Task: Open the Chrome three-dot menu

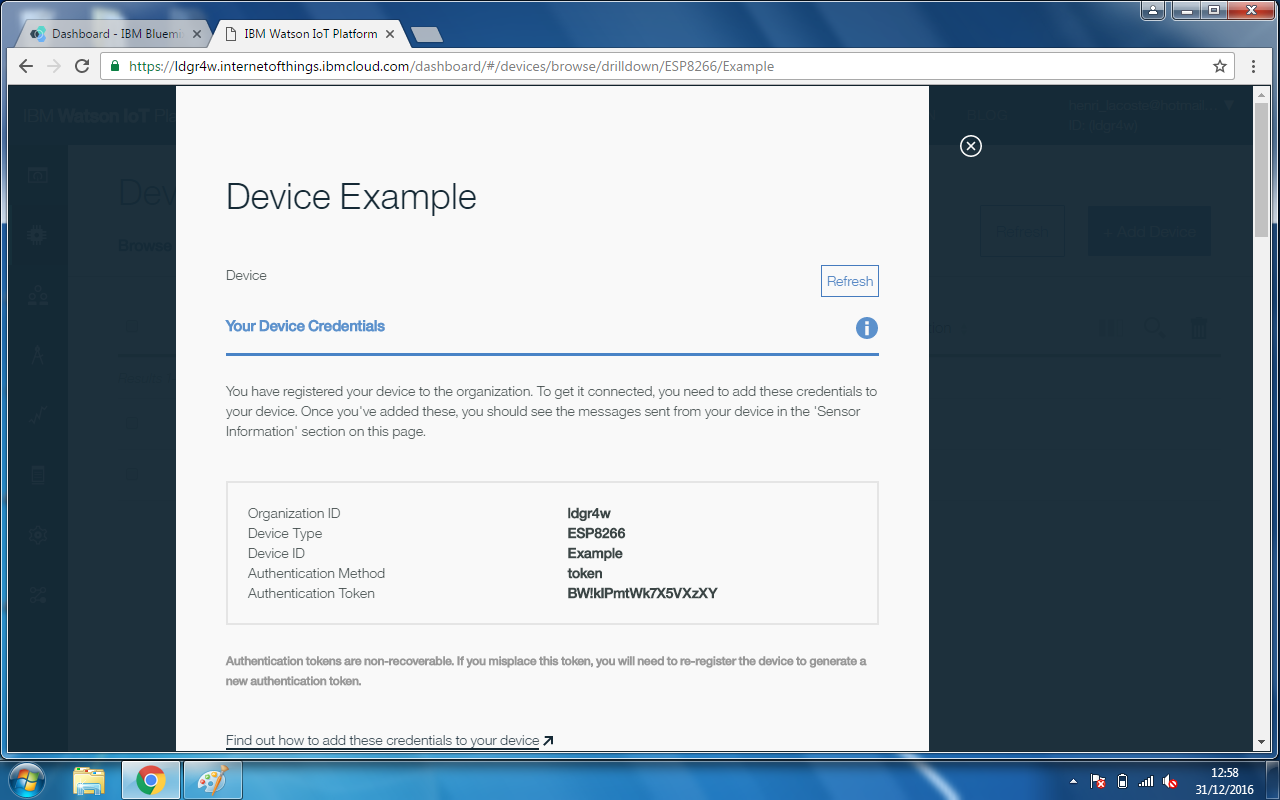Action: [x=1254, y=67]
